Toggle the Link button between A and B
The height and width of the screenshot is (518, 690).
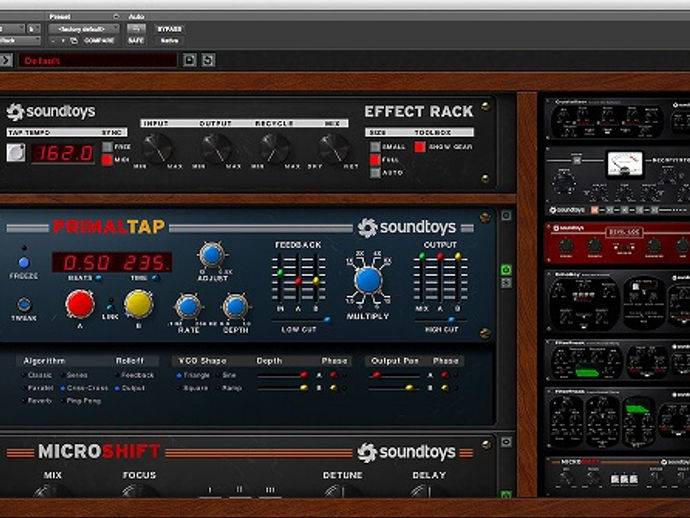tap(110, 307)
